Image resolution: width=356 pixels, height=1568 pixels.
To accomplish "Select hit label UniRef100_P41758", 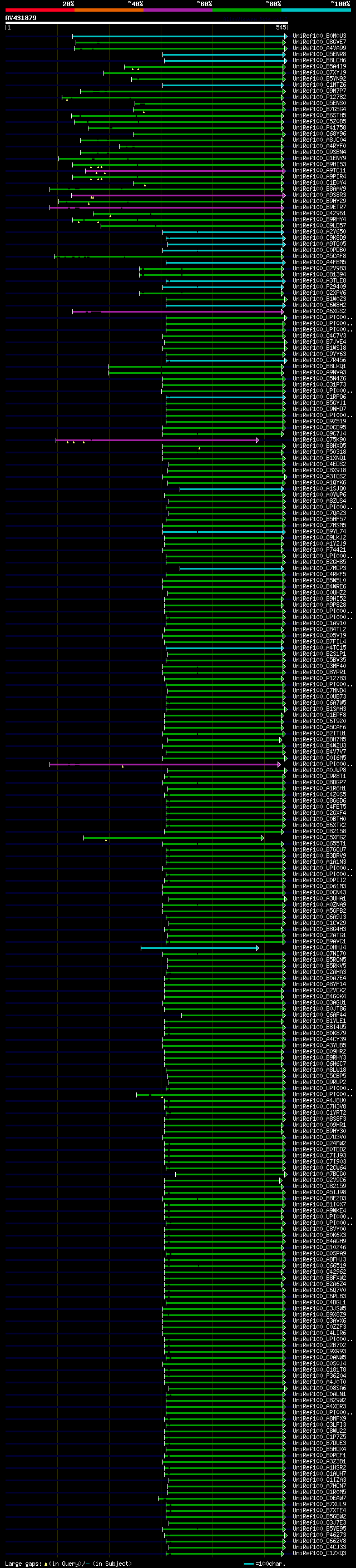I will click(319, 128).
